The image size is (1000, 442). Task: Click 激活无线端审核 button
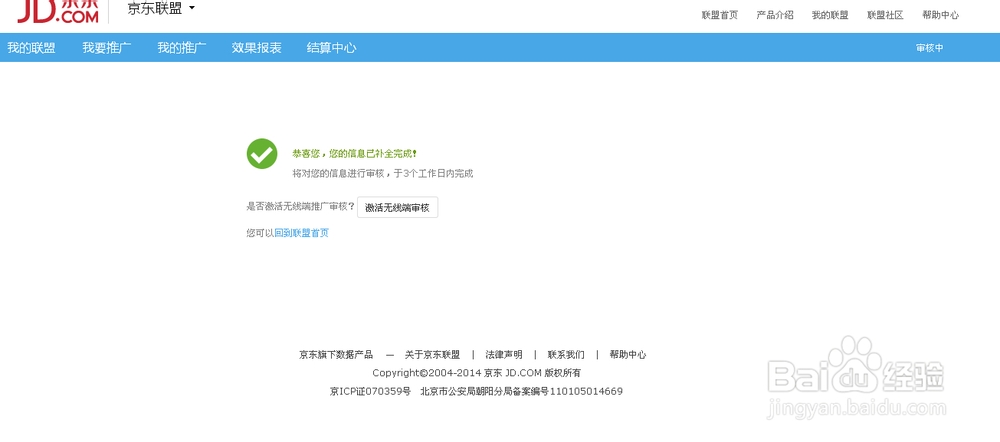397,207
